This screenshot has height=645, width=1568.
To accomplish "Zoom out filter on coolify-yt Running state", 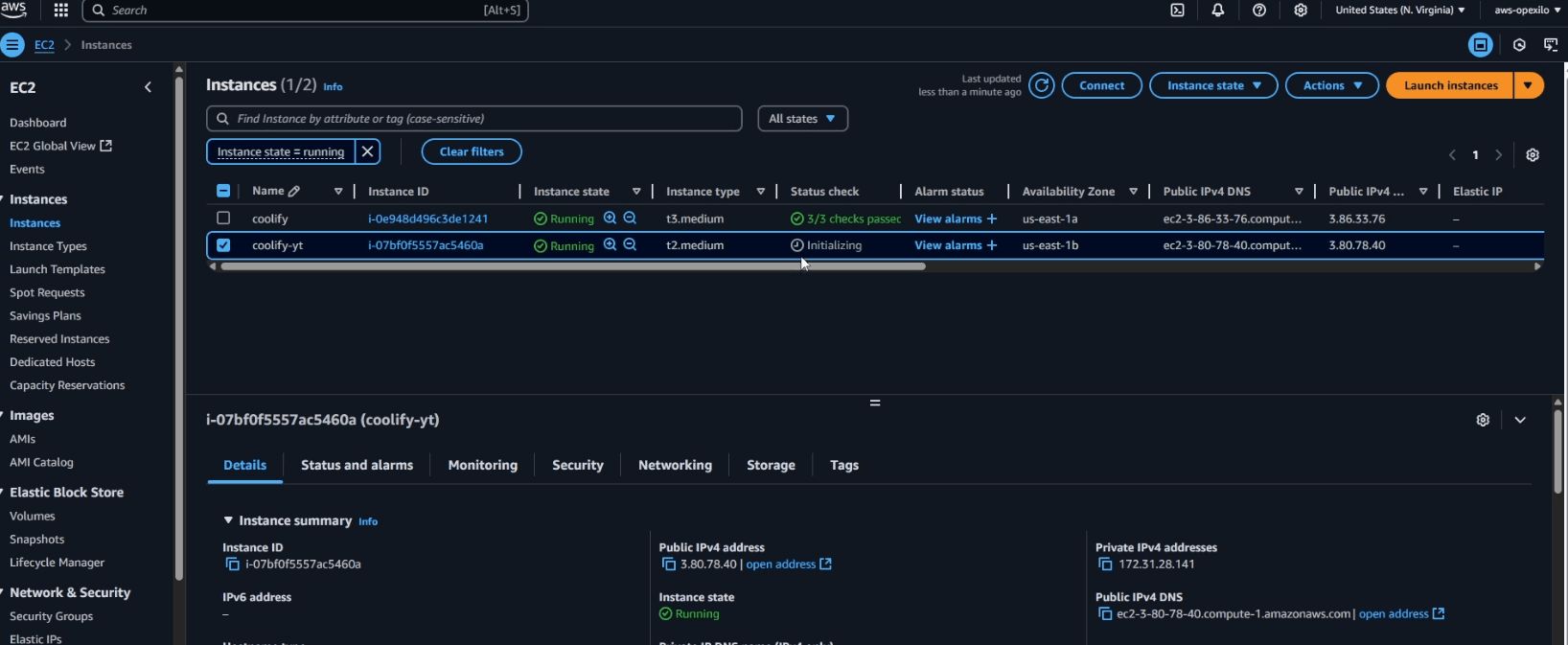I will pos(630,245).
